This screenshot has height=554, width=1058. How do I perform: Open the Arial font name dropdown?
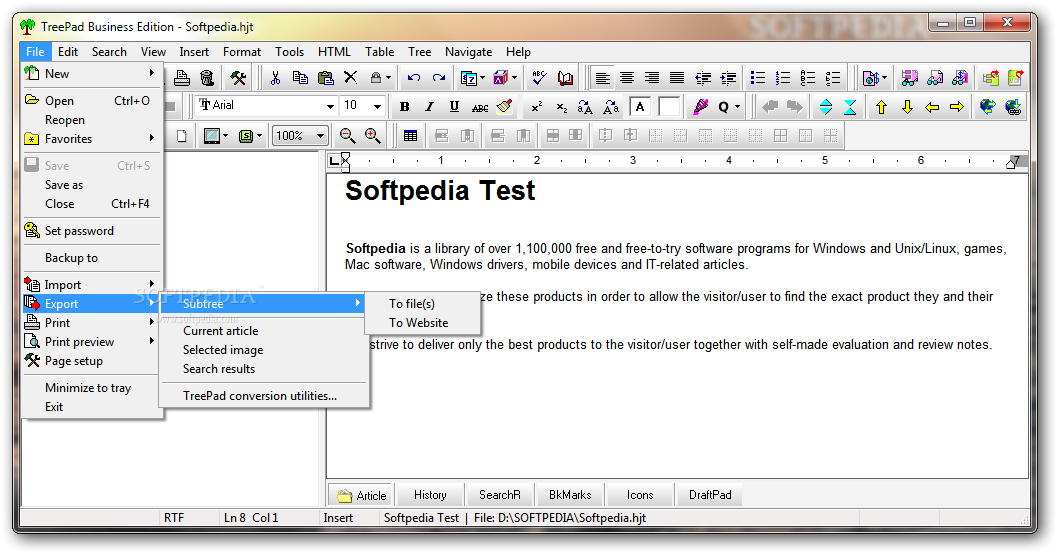[330, 107]
